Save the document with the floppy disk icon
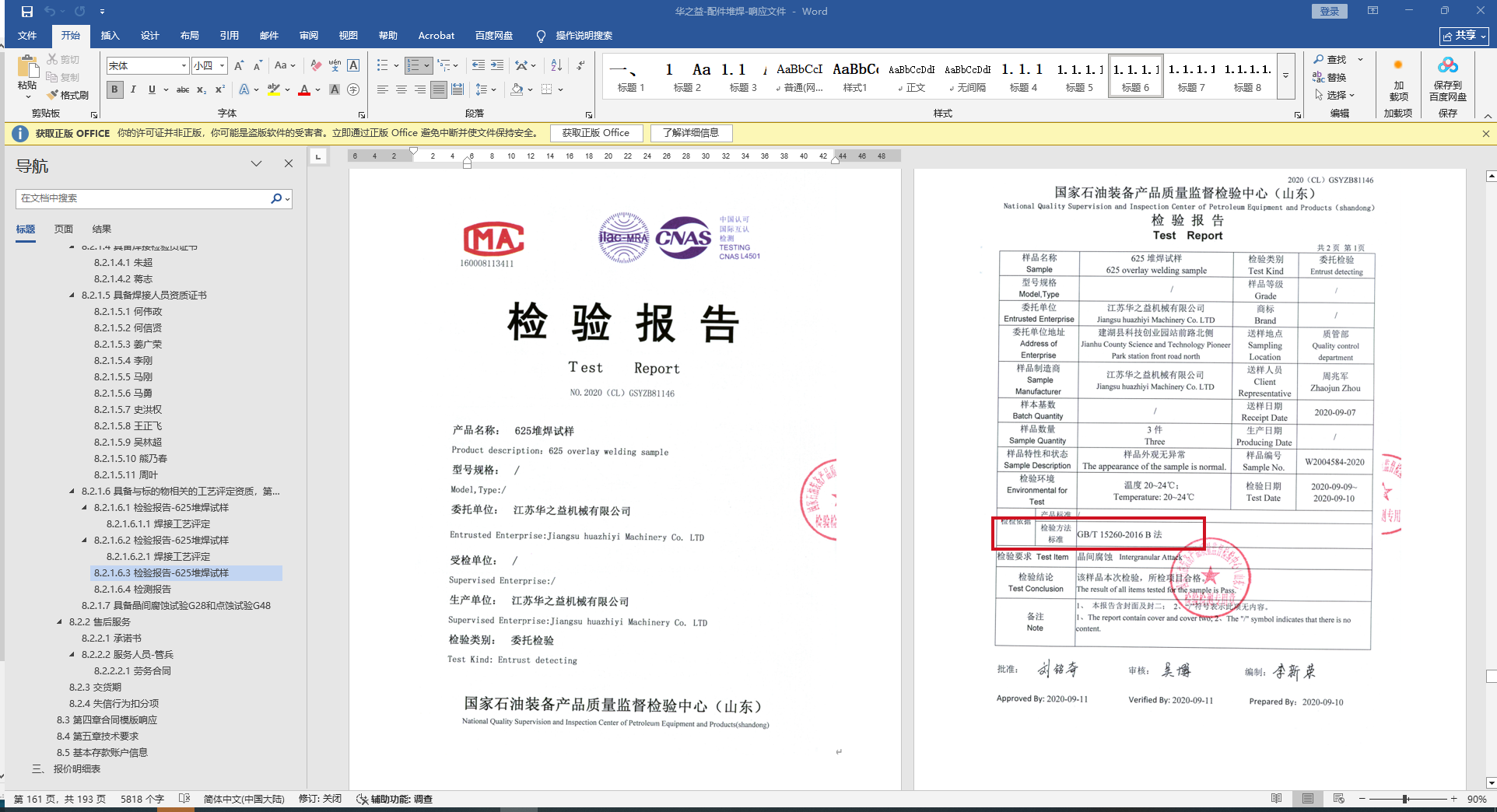The image size is (1497, 812). [x=27, y=12]
